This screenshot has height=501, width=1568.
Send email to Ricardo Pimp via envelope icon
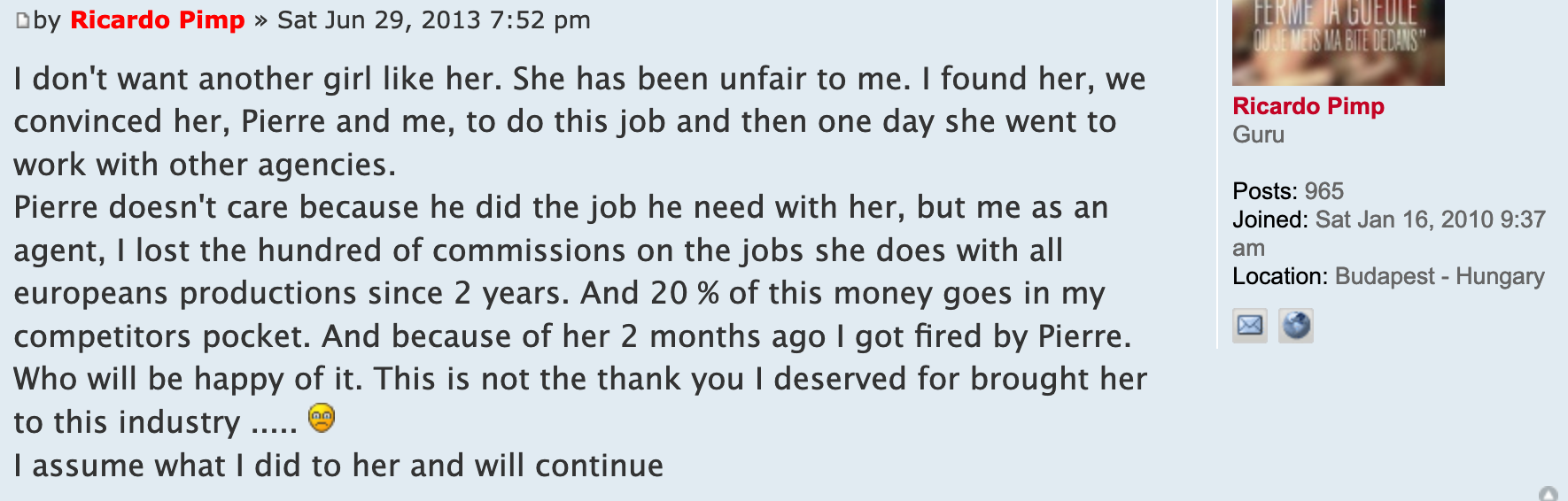[x=1250, y=326]
